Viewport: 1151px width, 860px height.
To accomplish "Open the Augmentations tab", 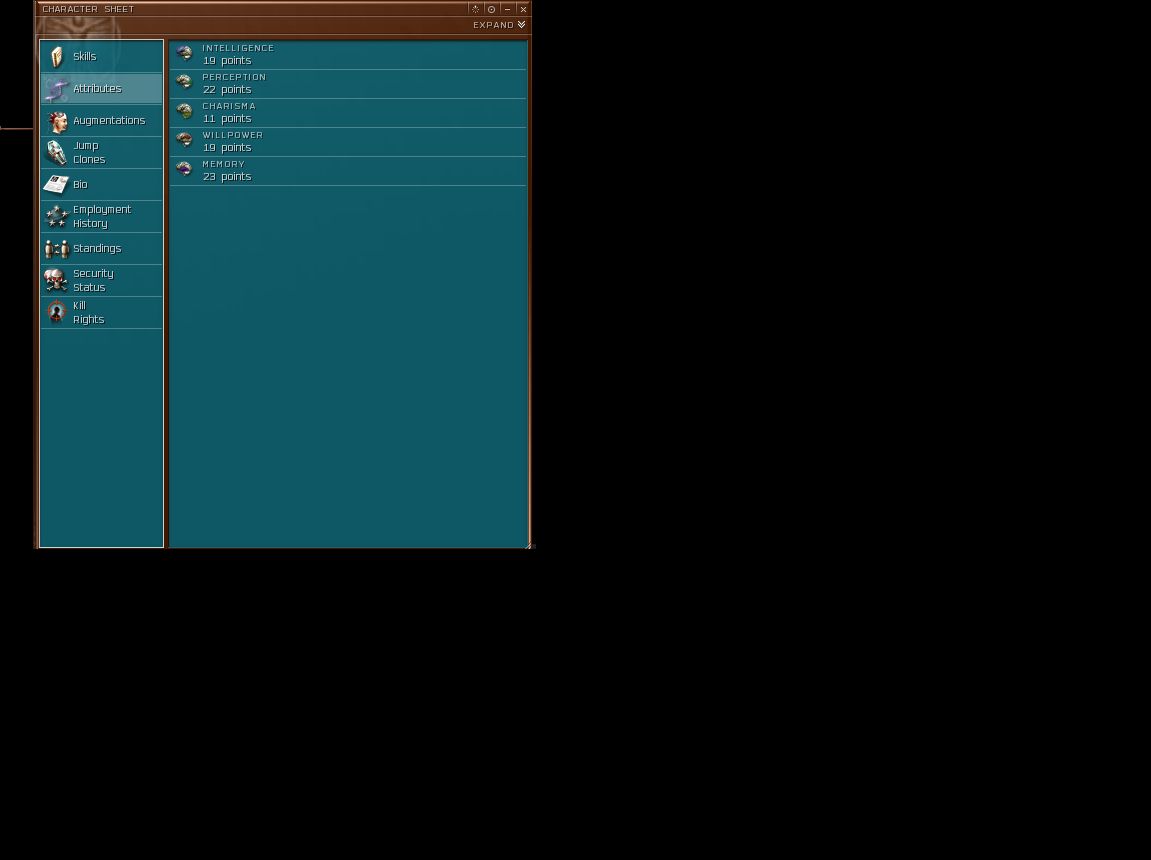I will tap(101, 120).
